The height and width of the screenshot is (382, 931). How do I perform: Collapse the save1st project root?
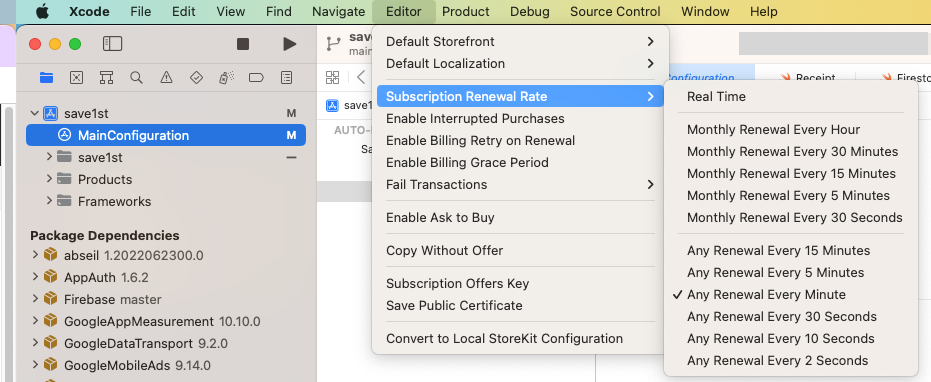(35, 113)
